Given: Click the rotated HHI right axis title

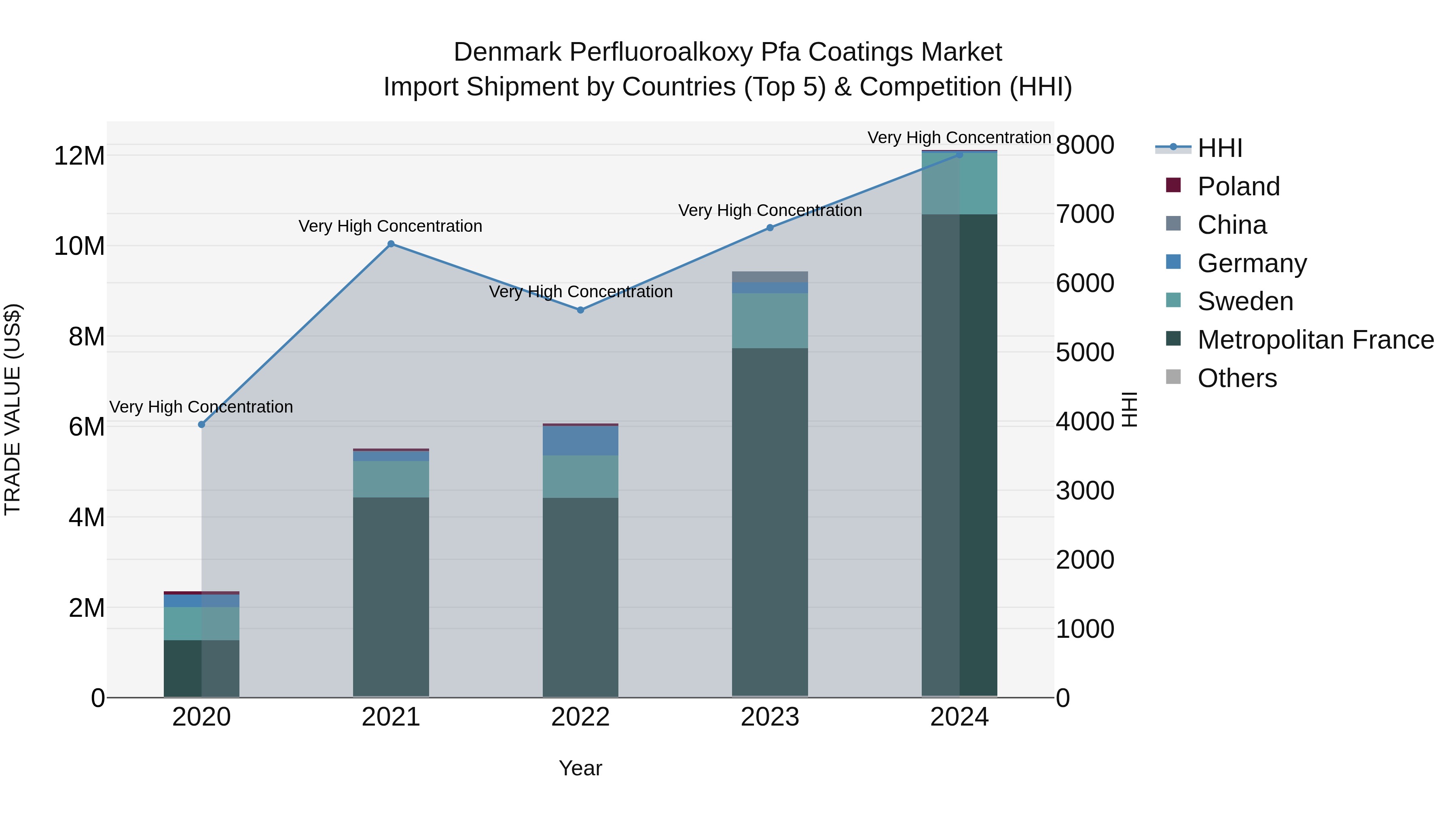Looking at the screenshot, I should point(1129,409).
